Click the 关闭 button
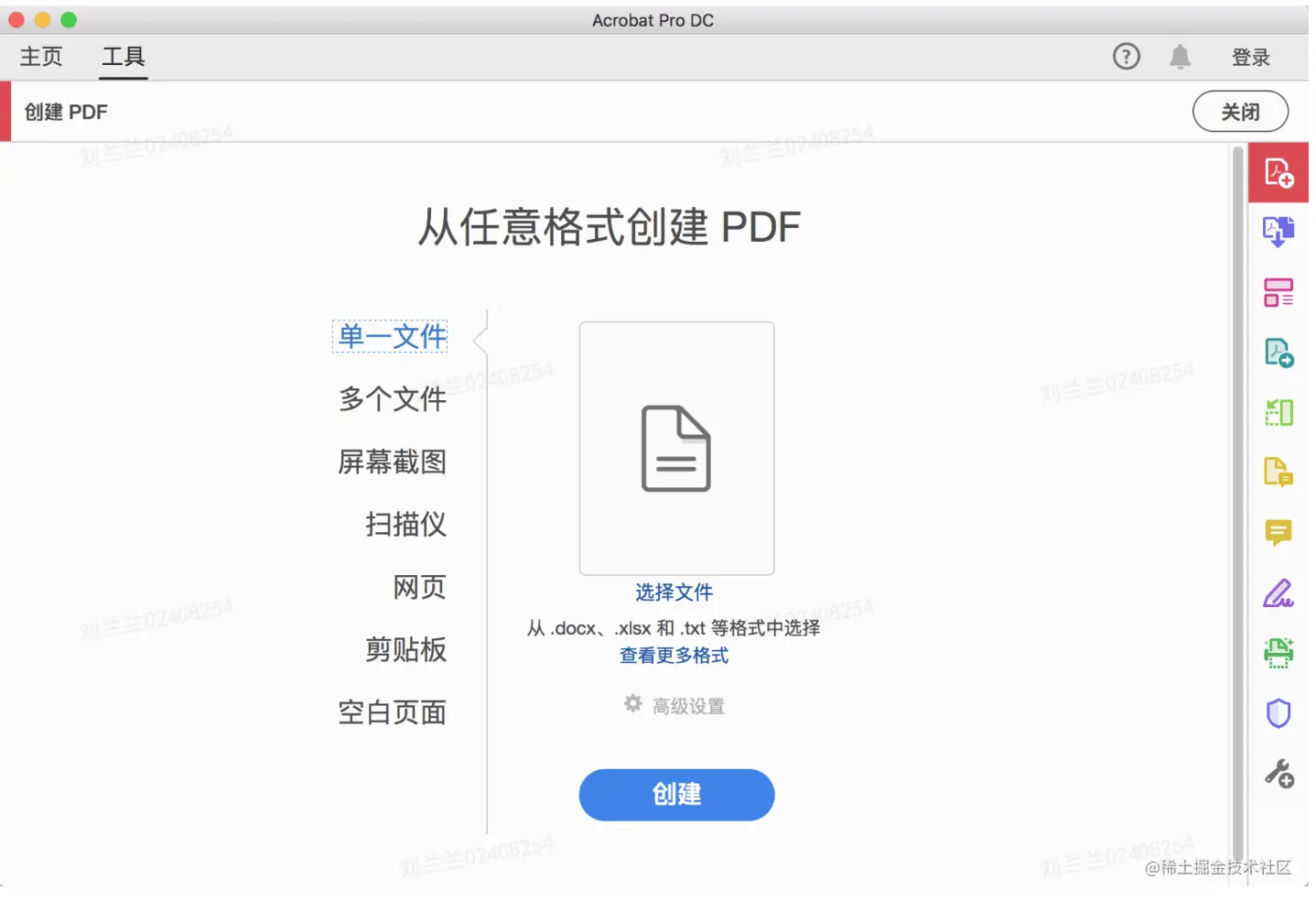The height and width of the screenshot is (901, 1316). [1240, 112]
